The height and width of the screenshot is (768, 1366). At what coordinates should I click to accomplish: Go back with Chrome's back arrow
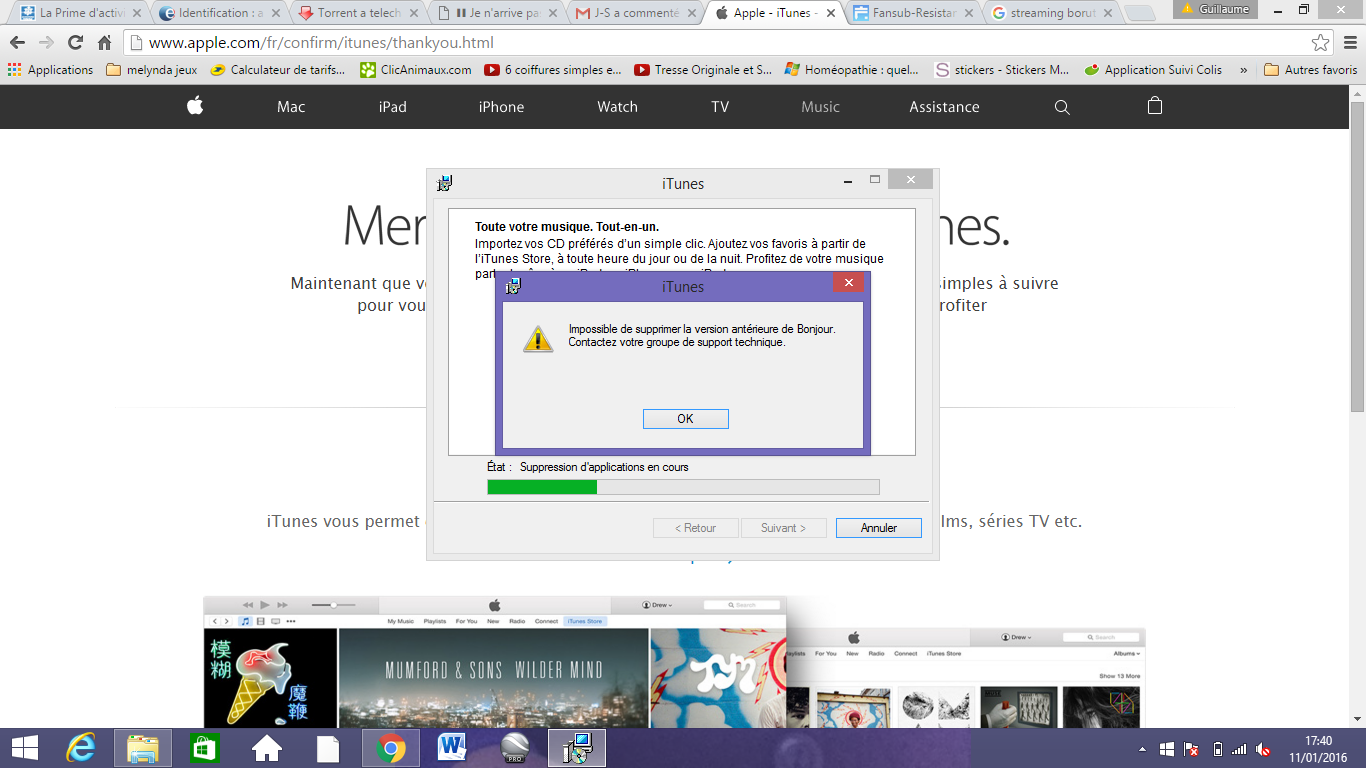pos(18,43)
